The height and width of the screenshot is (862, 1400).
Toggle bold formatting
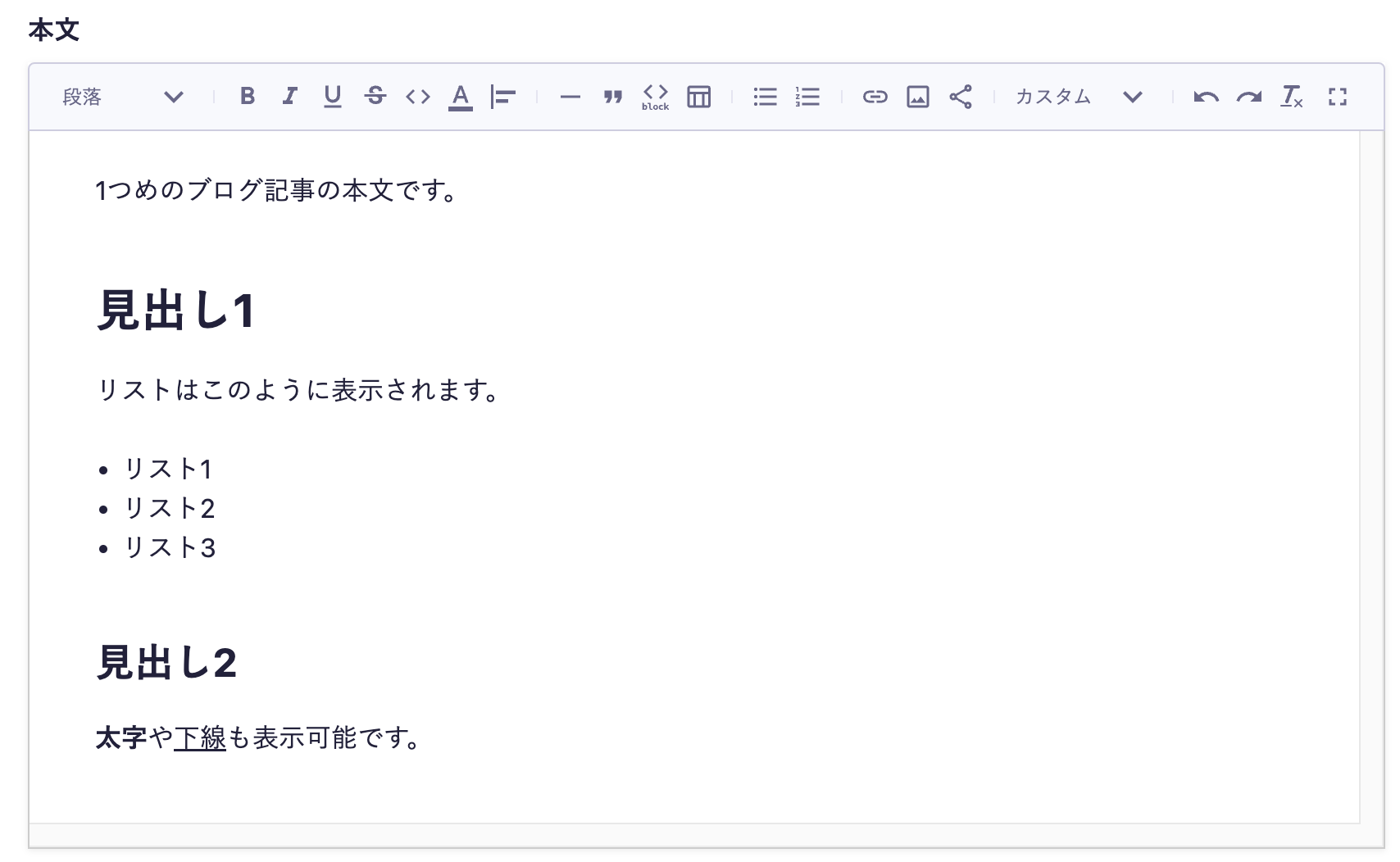pos(247,97)
